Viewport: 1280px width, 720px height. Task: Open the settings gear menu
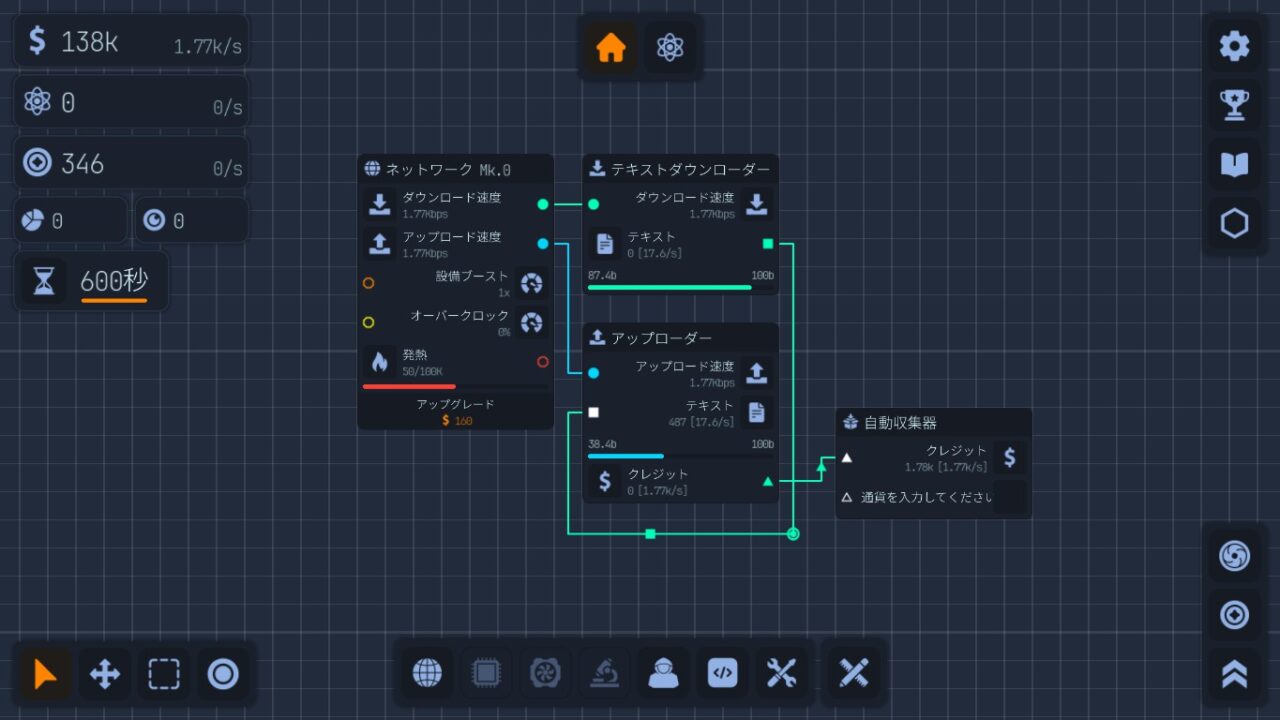tap(1234, 46)
